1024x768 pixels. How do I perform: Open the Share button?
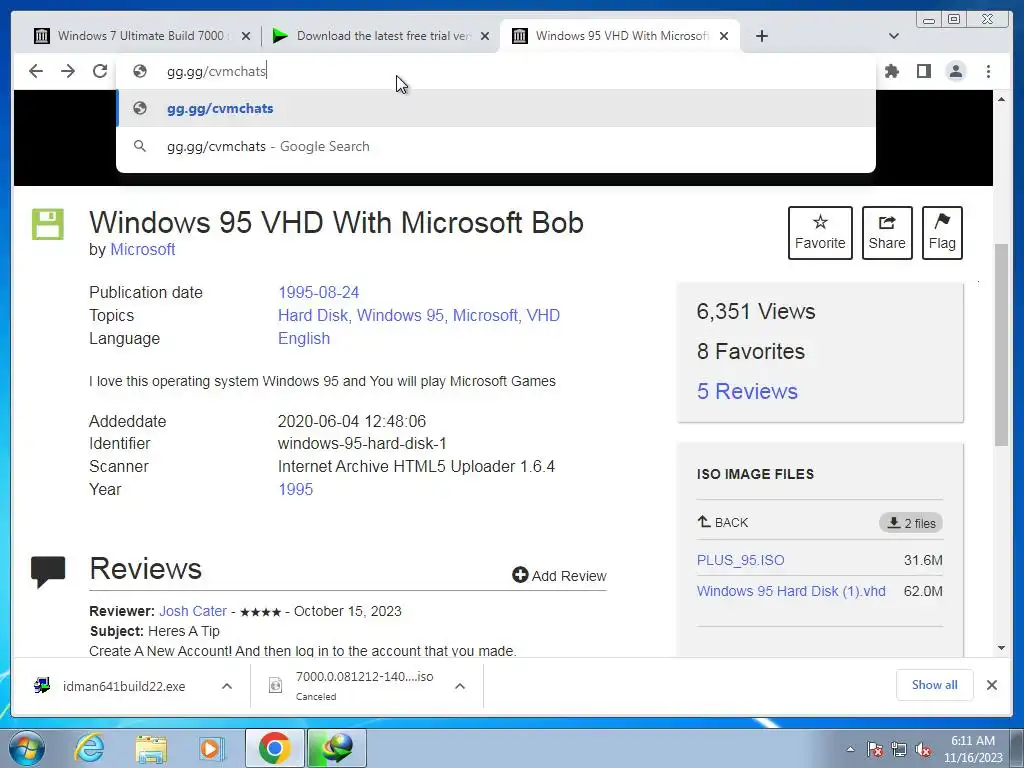[x=887, y=232]
